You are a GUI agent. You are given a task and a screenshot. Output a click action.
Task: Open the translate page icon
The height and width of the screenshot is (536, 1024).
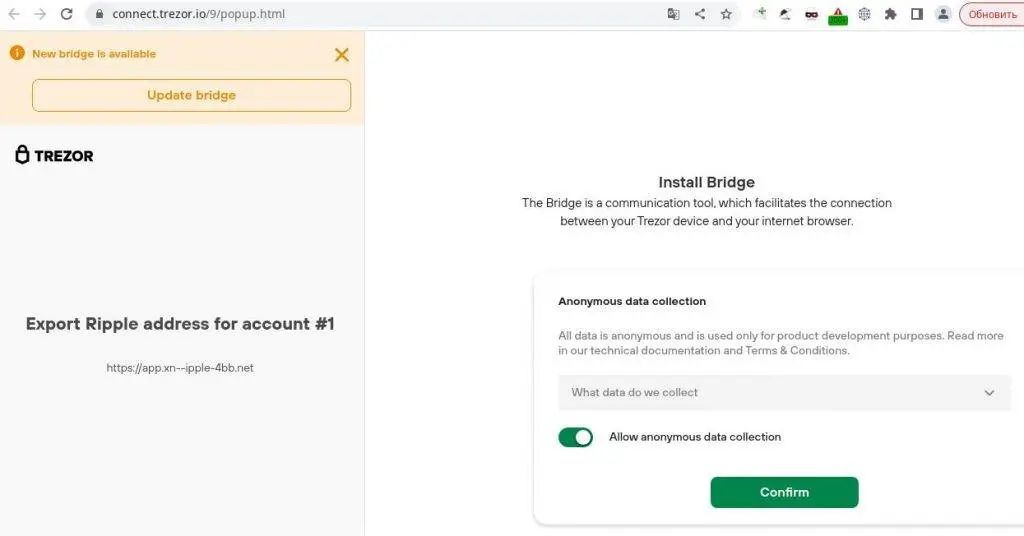point(673,14)
